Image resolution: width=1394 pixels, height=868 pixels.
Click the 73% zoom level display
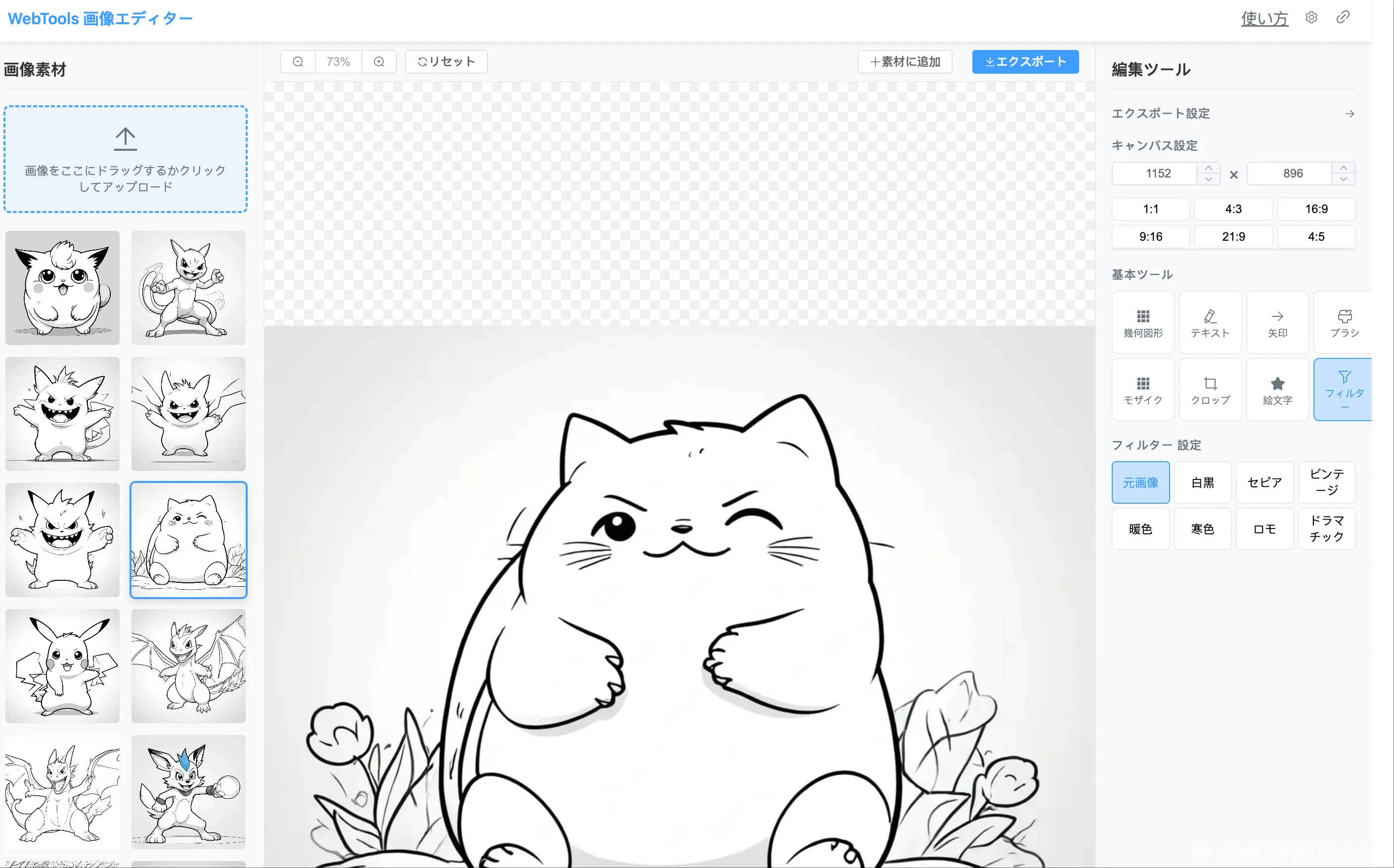tap(338, 61)
